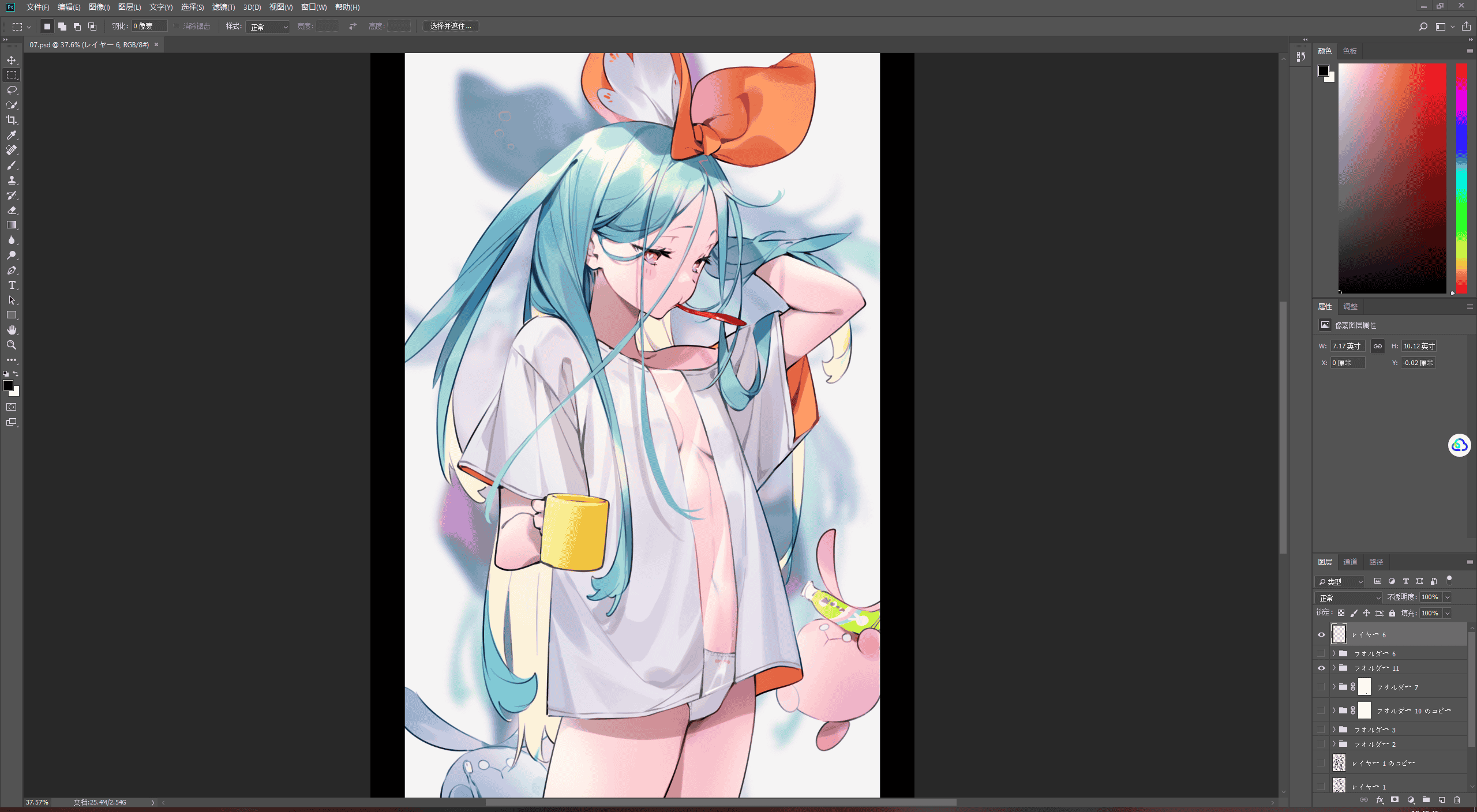
Task: Click the foreground color swatch in toolbar
Action: coord(8,385)
